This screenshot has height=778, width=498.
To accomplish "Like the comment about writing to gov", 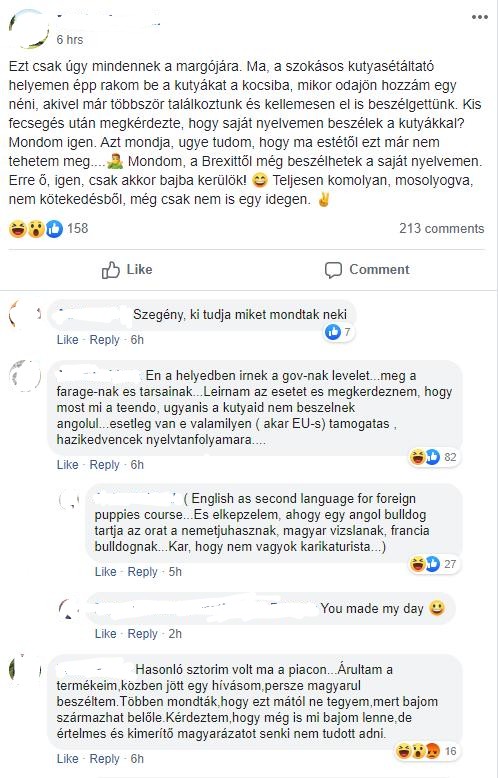I will click(x=67, y=465).
